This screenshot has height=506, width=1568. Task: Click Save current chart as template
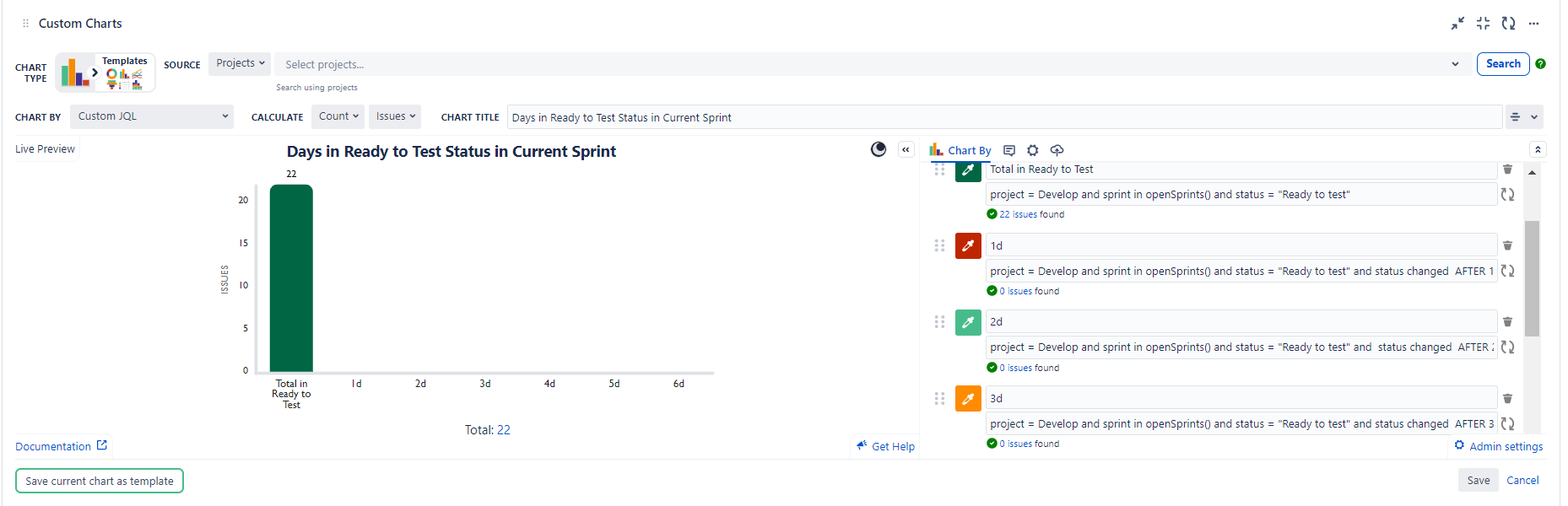[x=100, y=481]
